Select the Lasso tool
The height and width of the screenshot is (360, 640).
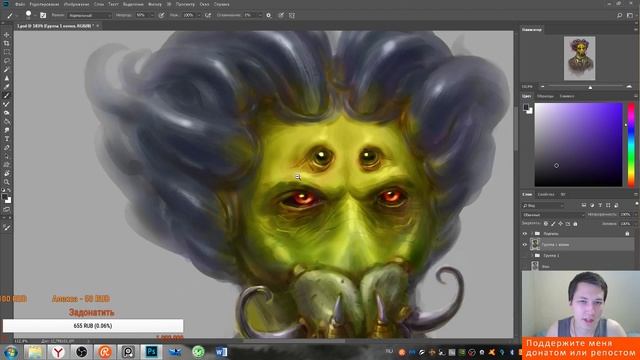pos(7,60)
